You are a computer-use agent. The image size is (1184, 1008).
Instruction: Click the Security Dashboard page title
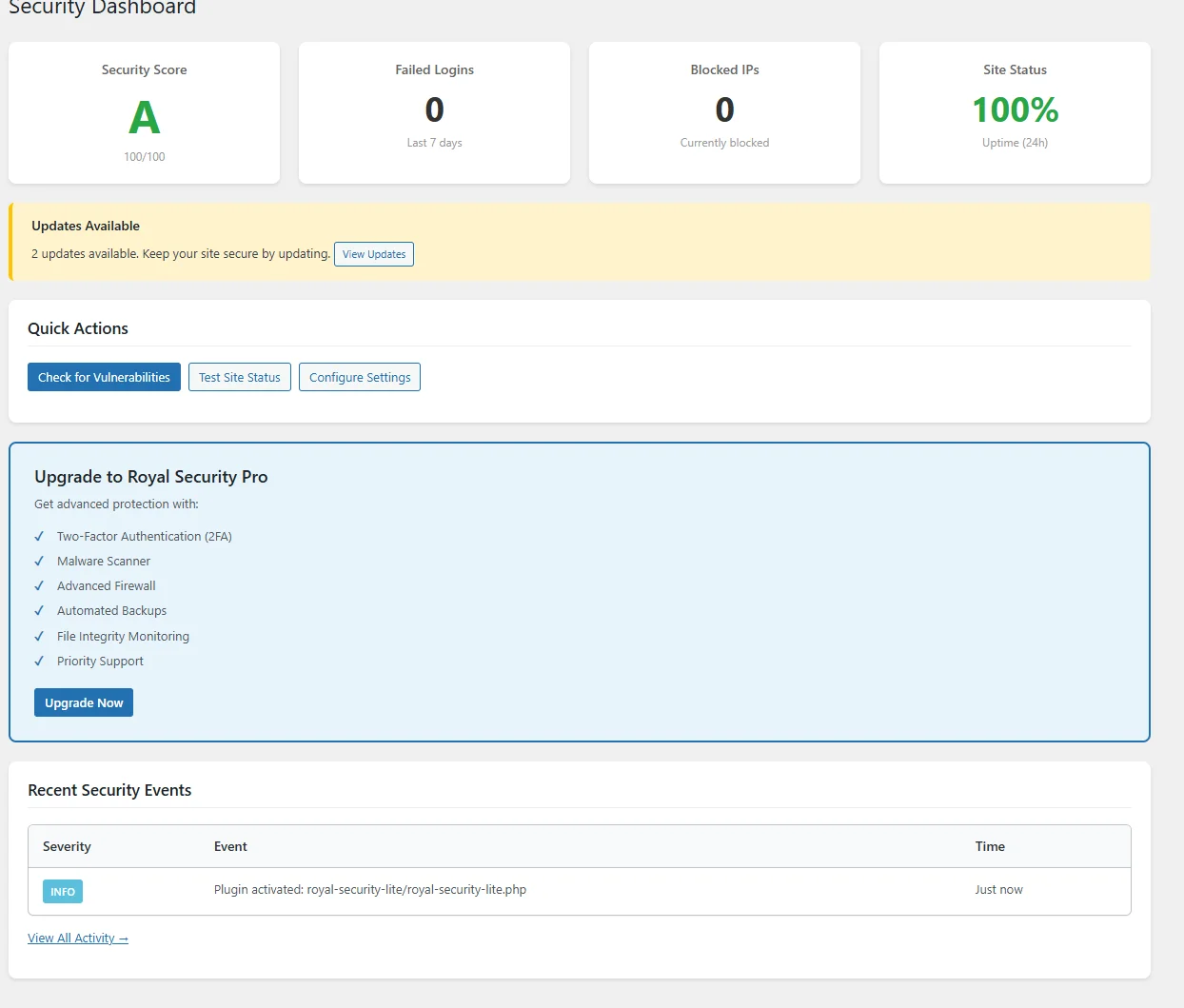tap(102, 9)
